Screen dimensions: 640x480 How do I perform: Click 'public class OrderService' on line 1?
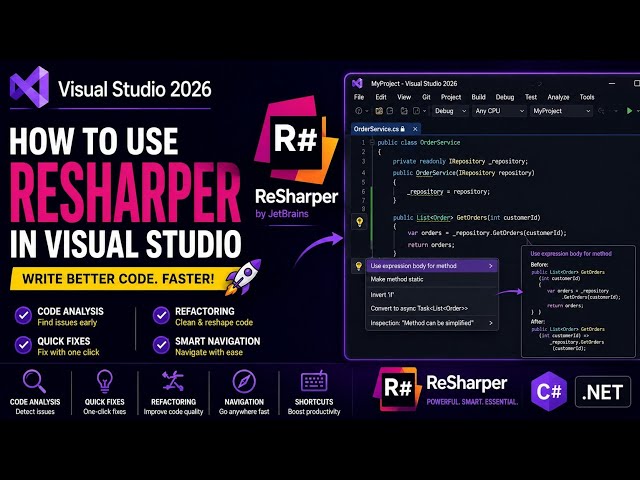point(419,142)
